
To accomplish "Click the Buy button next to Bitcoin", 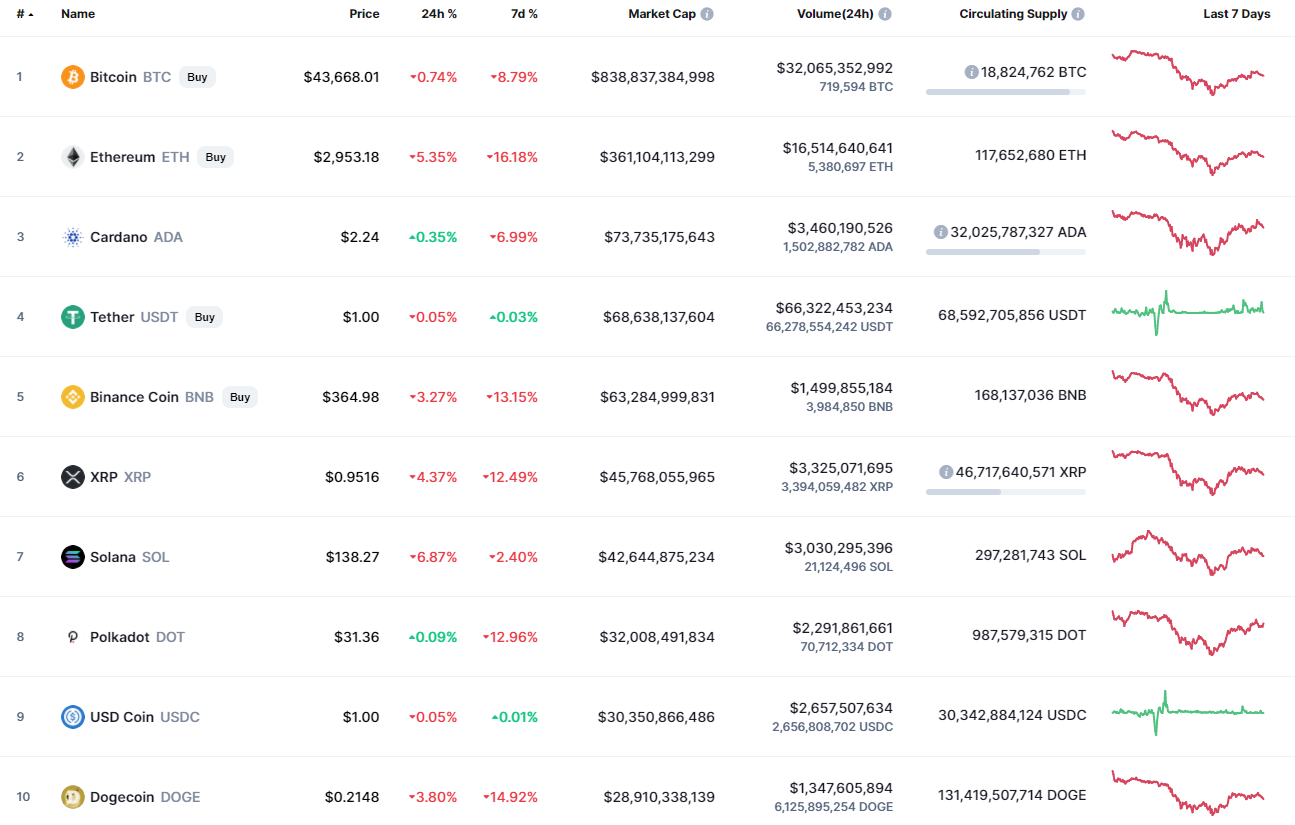I will (197, 77).
